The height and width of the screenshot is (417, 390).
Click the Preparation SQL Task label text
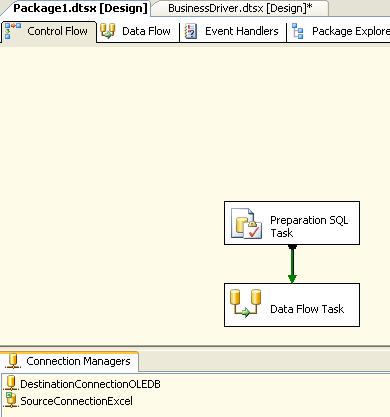coord(309,226)
